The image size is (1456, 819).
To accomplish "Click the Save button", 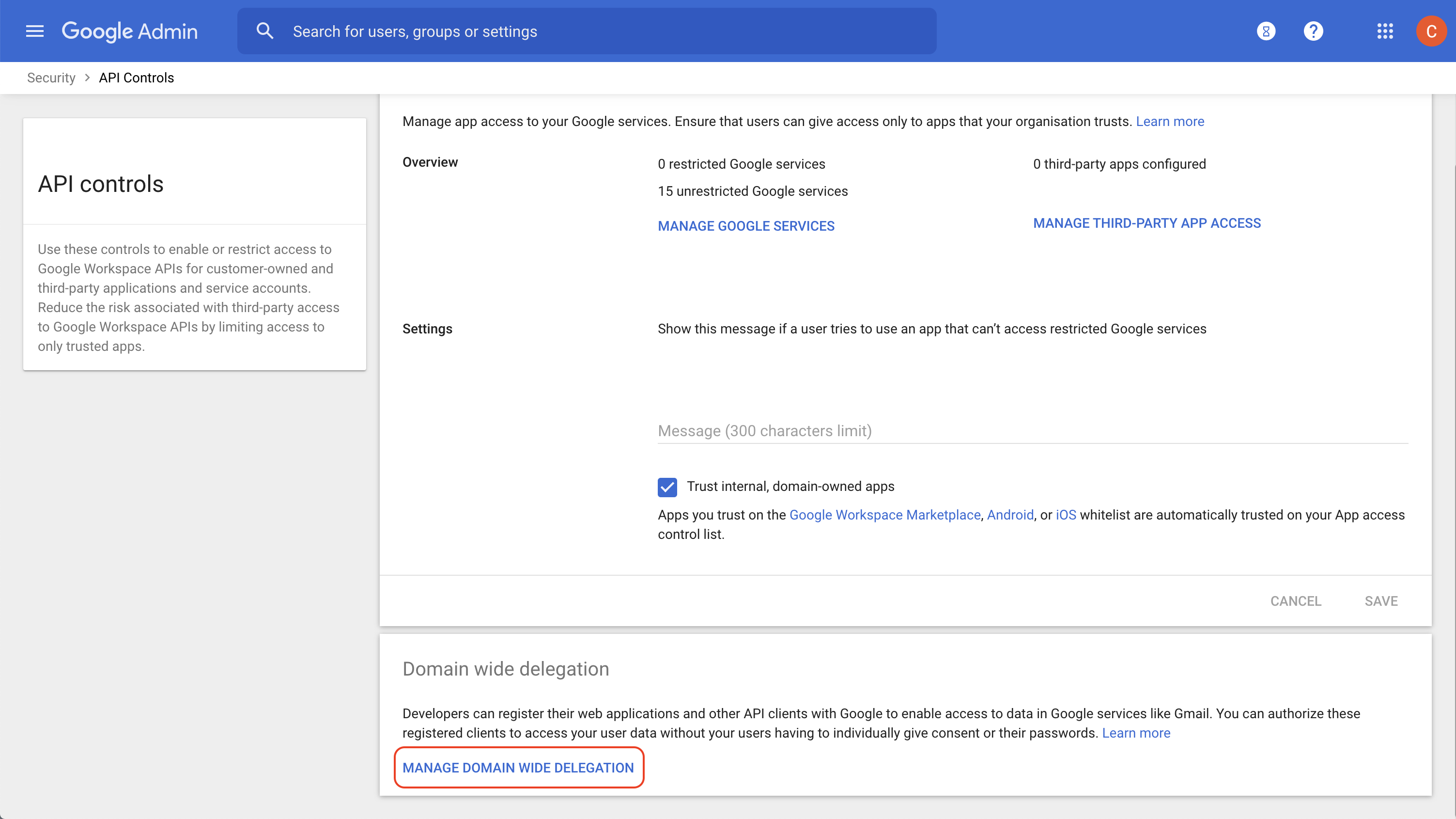I will tap(1381, 600).
